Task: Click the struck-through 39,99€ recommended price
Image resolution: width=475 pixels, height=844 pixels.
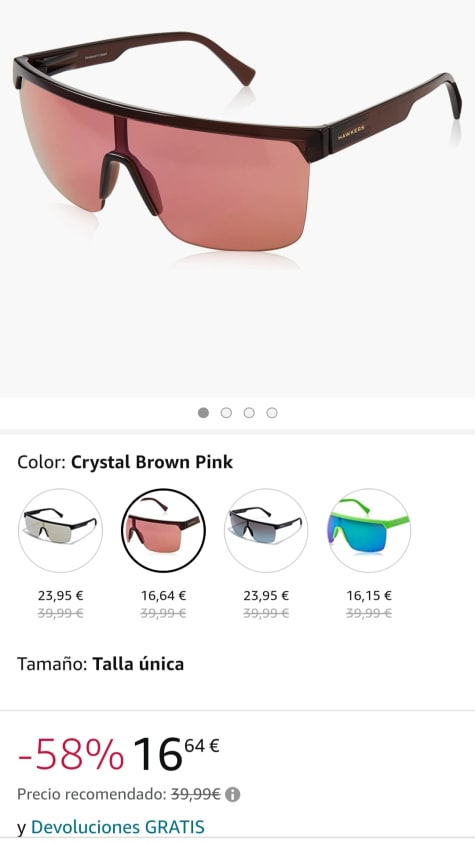Action: point(196,794)
